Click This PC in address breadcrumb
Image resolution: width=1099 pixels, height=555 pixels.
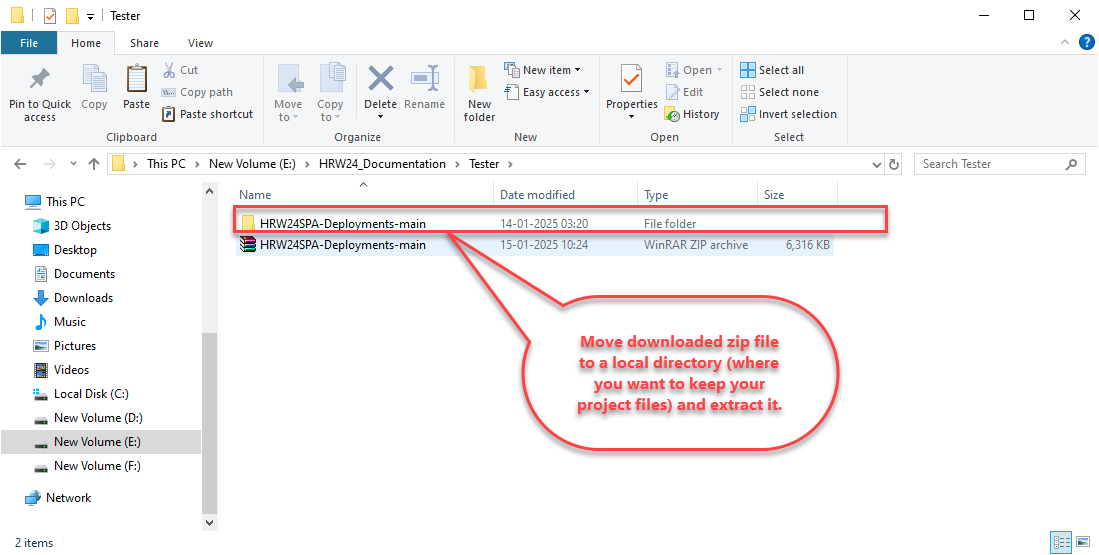tap(167, 164)
